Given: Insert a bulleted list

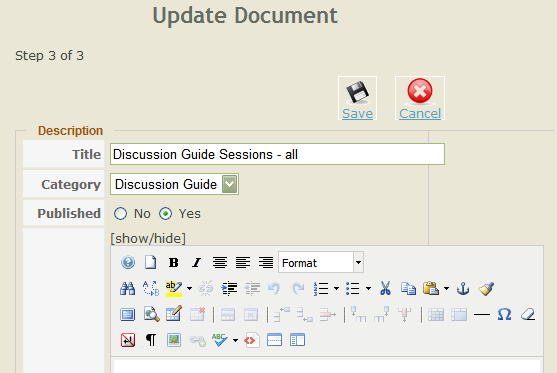Looking at the screenshot, I should coord(353,288).
